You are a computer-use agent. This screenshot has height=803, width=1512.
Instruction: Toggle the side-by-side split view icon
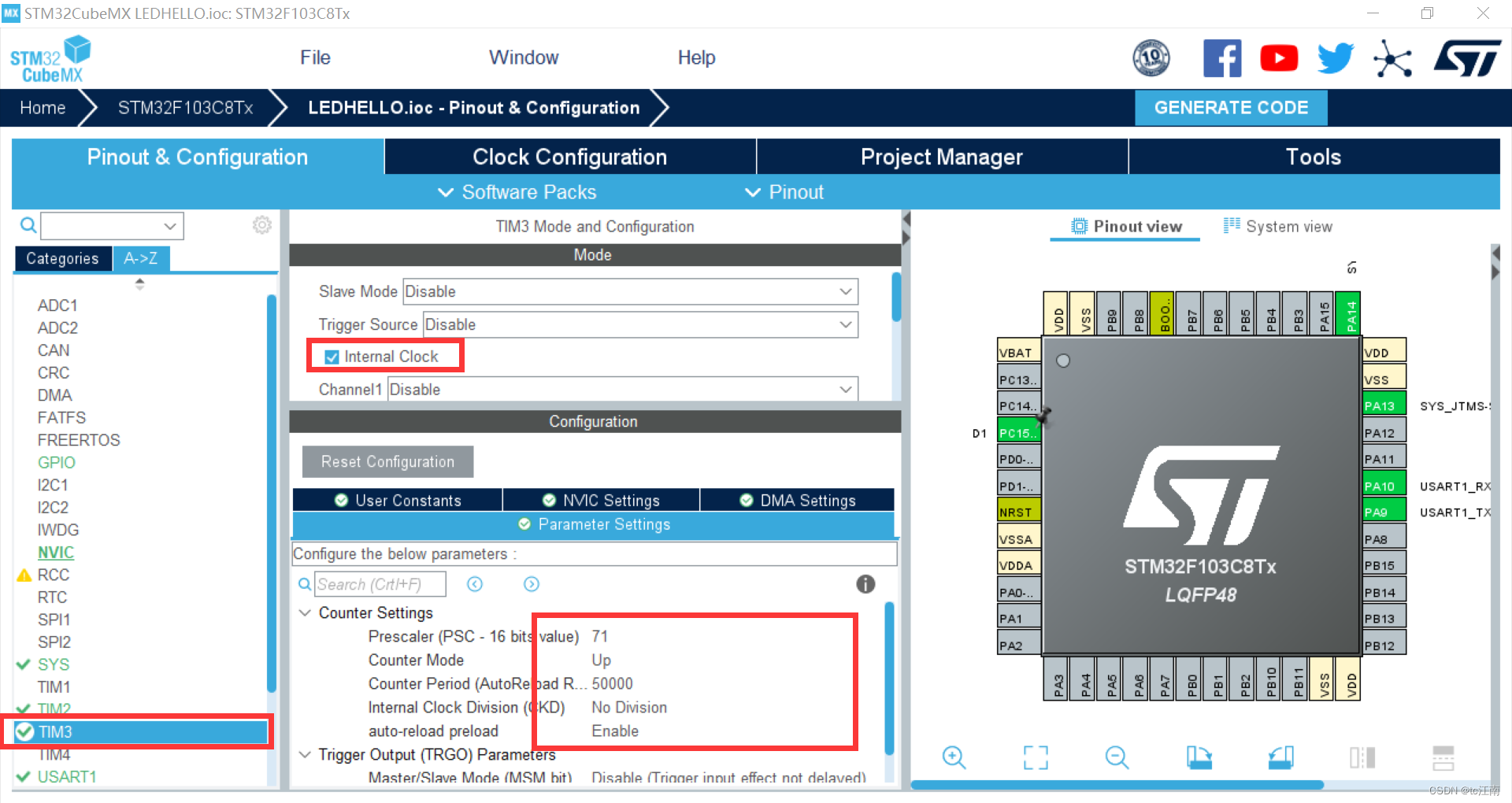tap(1362, 757)
